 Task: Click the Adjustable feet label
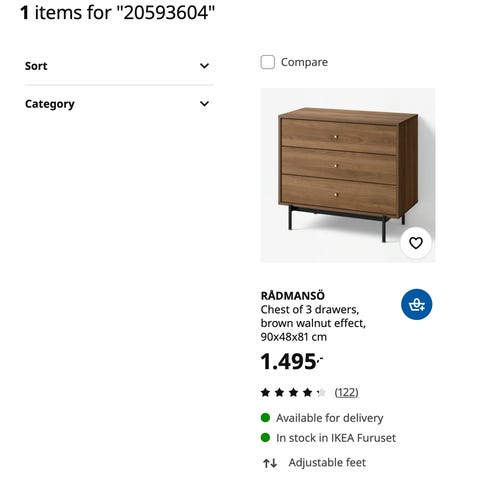tap(327, 463)
